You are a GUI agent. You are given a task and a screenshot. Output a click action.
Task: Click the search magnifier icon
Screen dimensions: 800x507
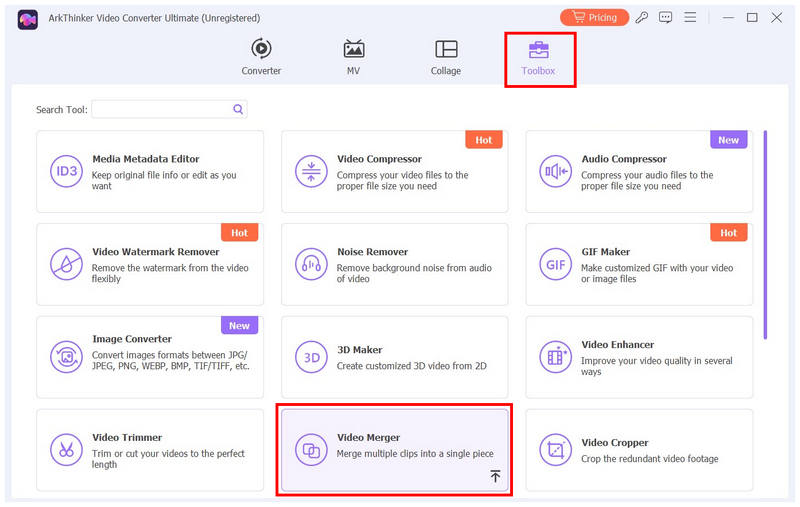tap(238, 109)
